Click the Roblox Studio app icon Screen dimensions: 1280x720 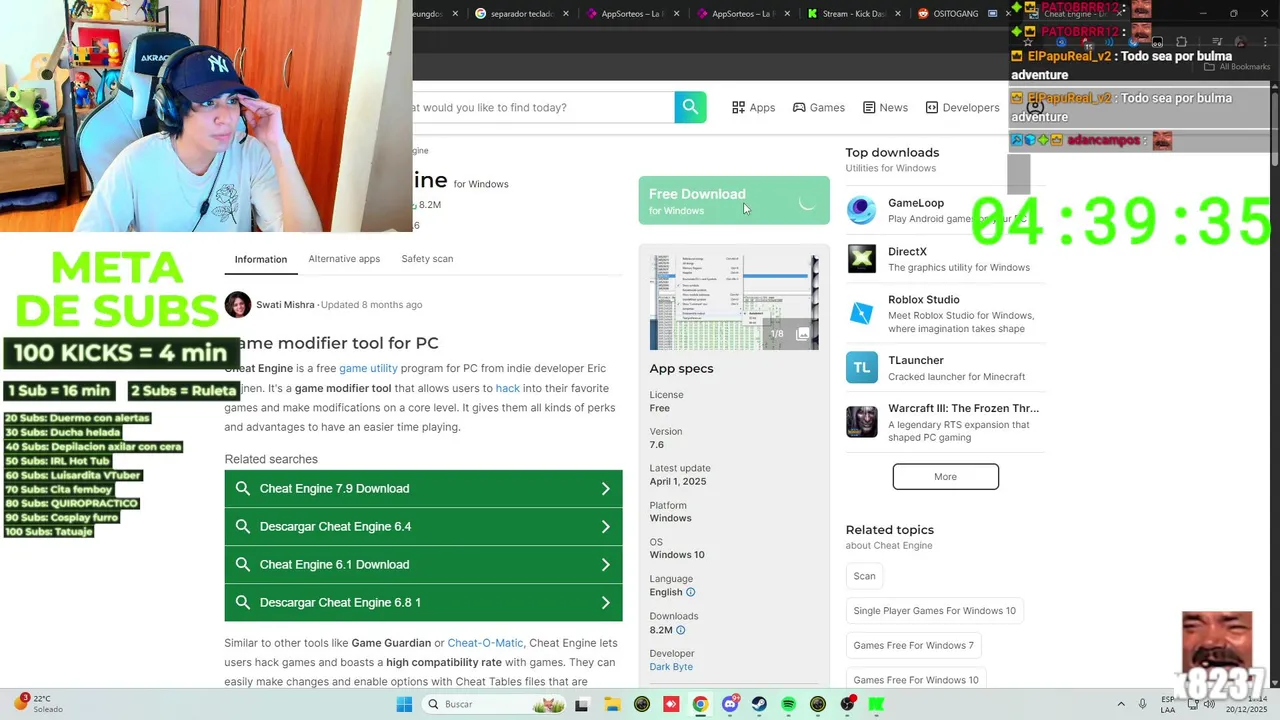[861, 314]
